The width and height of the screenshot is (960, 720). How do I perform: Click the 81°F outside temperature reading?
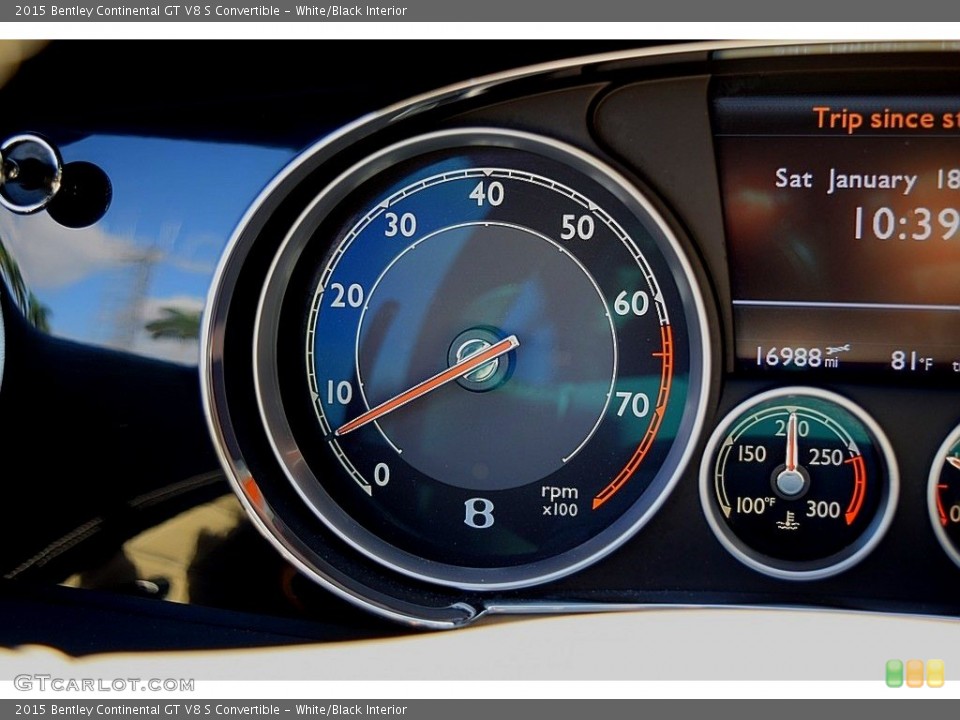[x=912, y=361]
